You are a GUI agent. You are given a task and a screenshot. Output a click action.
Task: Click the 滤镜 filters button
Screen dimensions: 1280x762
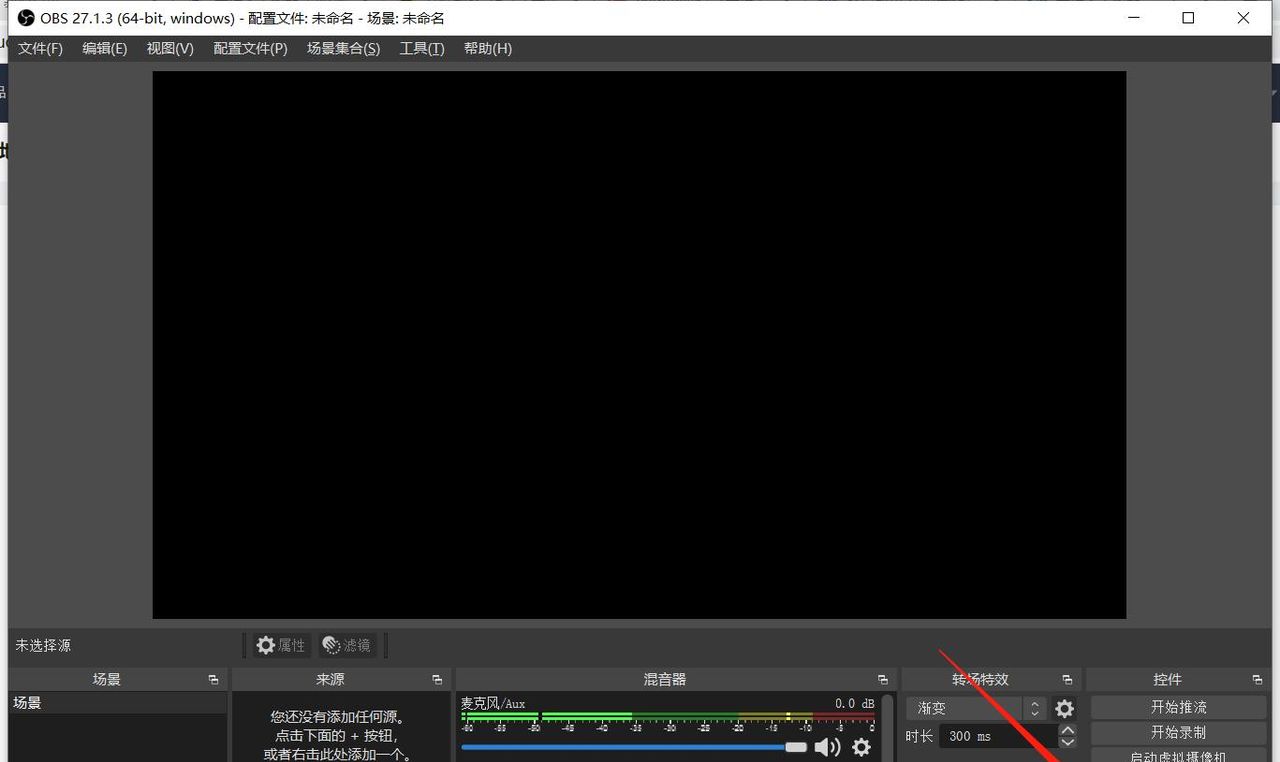[347, 646]
